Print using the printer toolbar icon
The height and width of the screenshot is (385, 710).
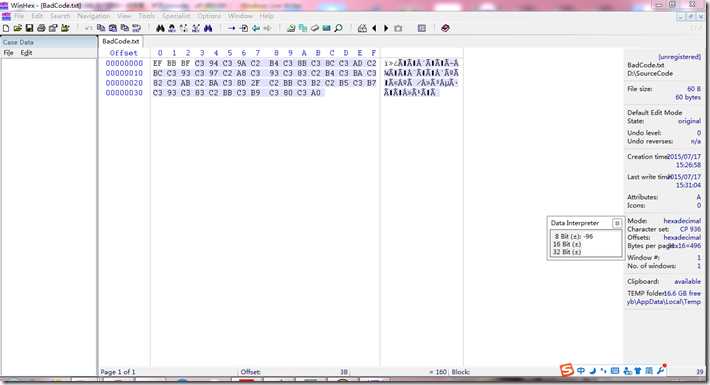tap(41, 28)
